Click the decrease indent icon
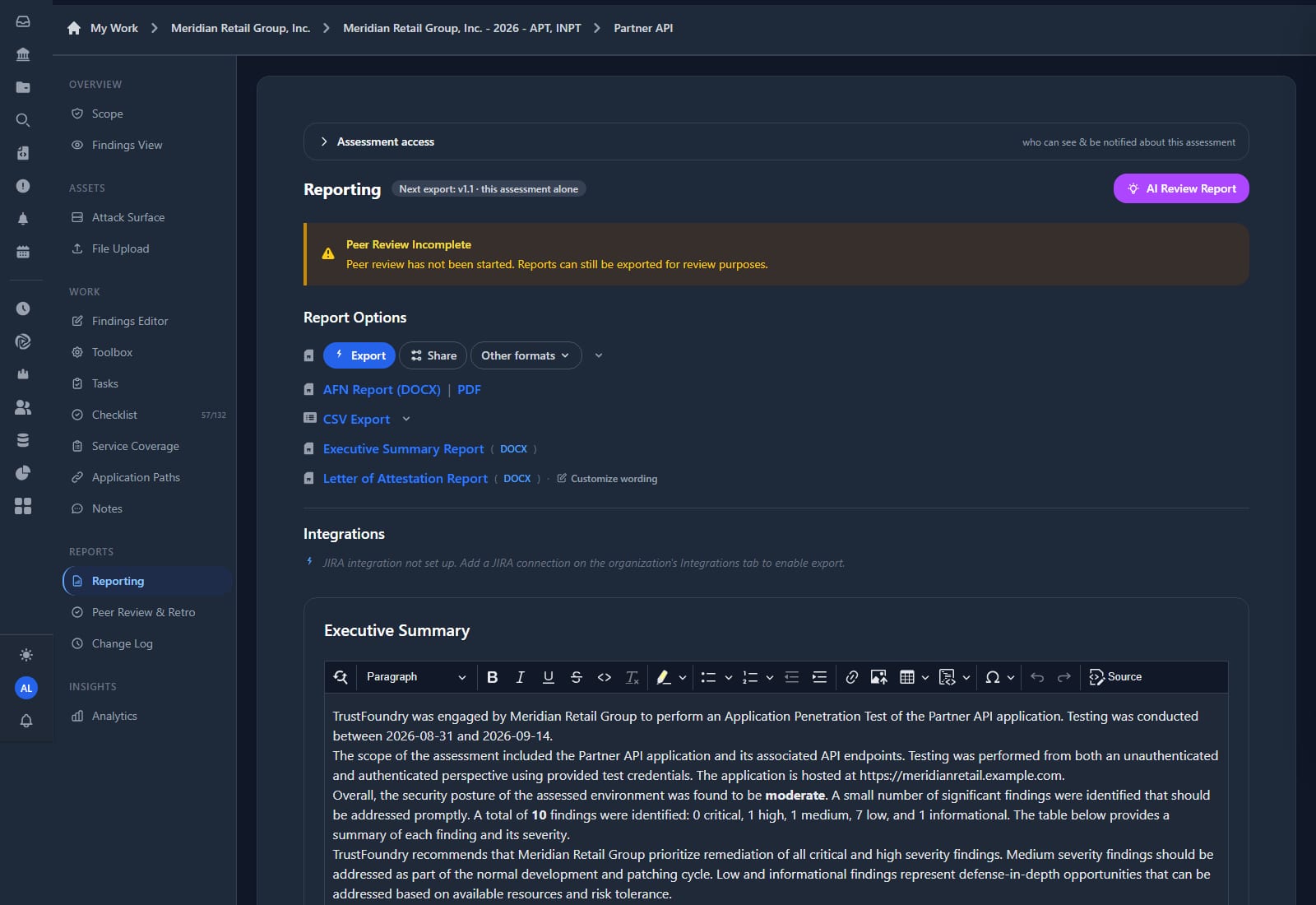Image resolution: width=1316 pixels, height=905 pixels. tap(791, 677)
